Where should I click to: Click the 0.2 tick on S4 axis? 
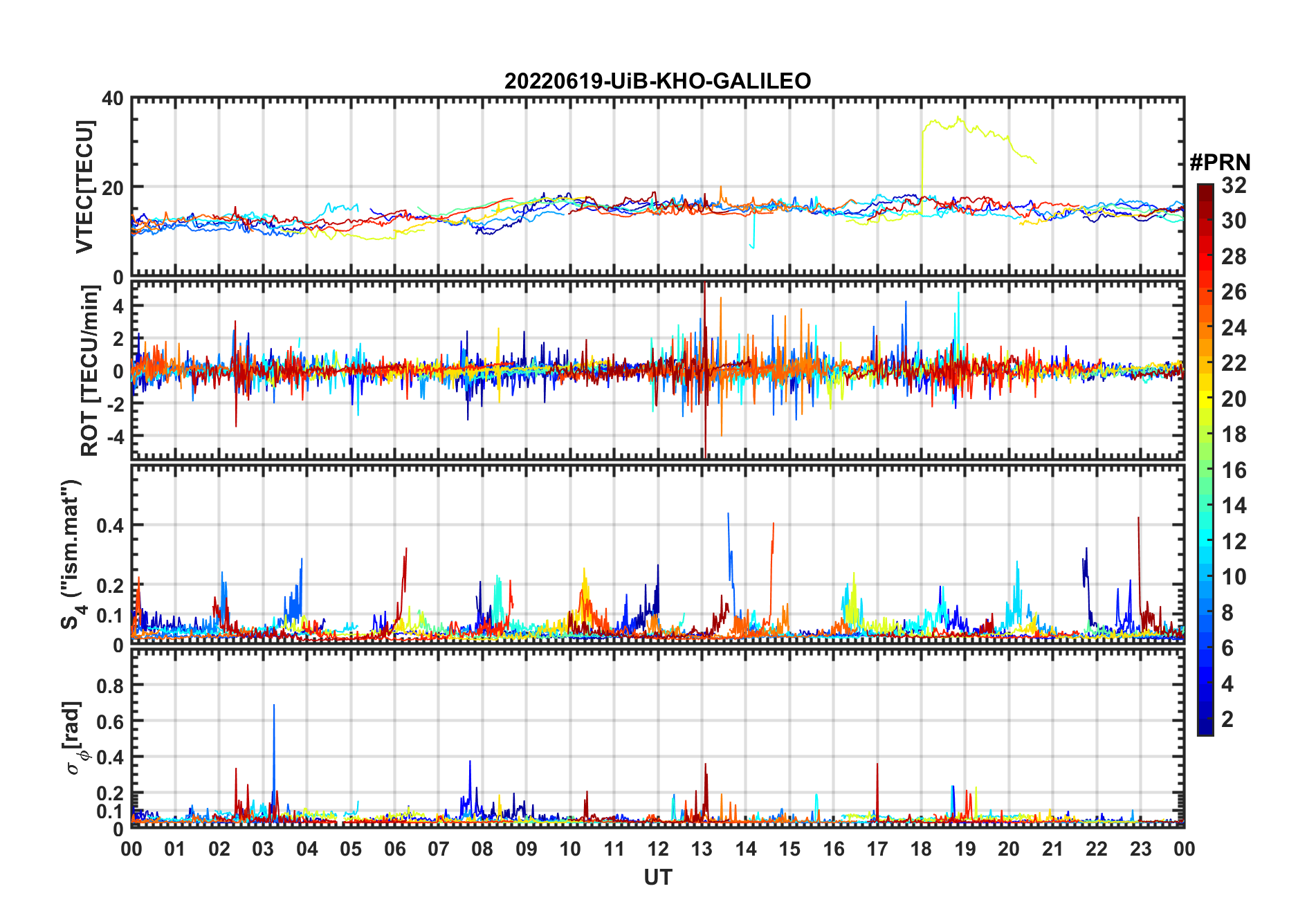pyautogui.click(x=111, y=585)
